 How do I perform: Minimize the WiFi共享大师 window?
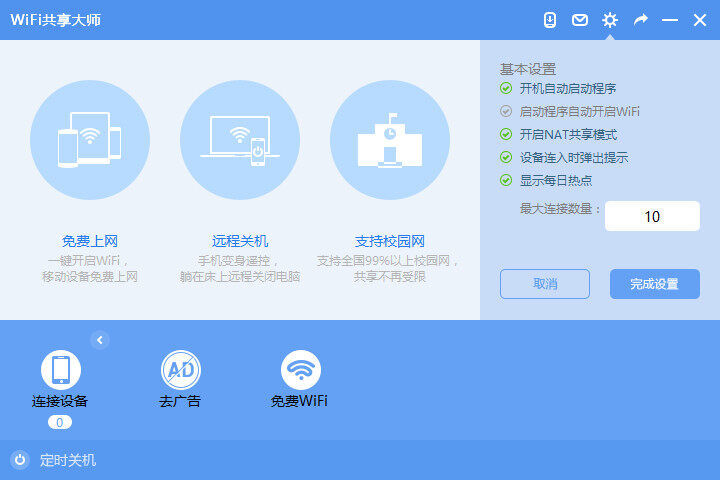(x=670, y=20)
